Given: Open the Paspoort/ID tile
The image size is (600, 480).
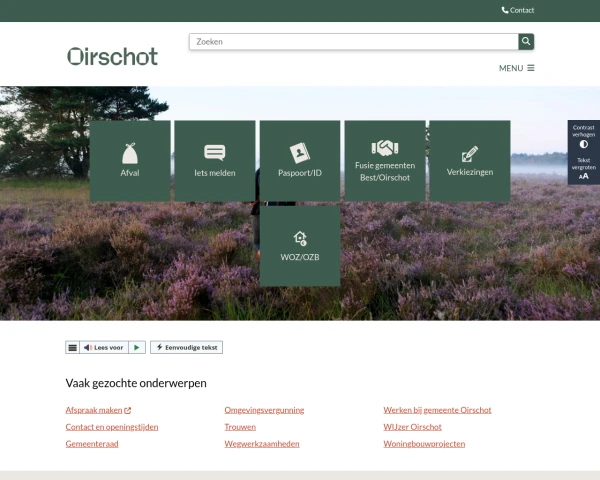Looking at the screenshot, I should (299, 161).
